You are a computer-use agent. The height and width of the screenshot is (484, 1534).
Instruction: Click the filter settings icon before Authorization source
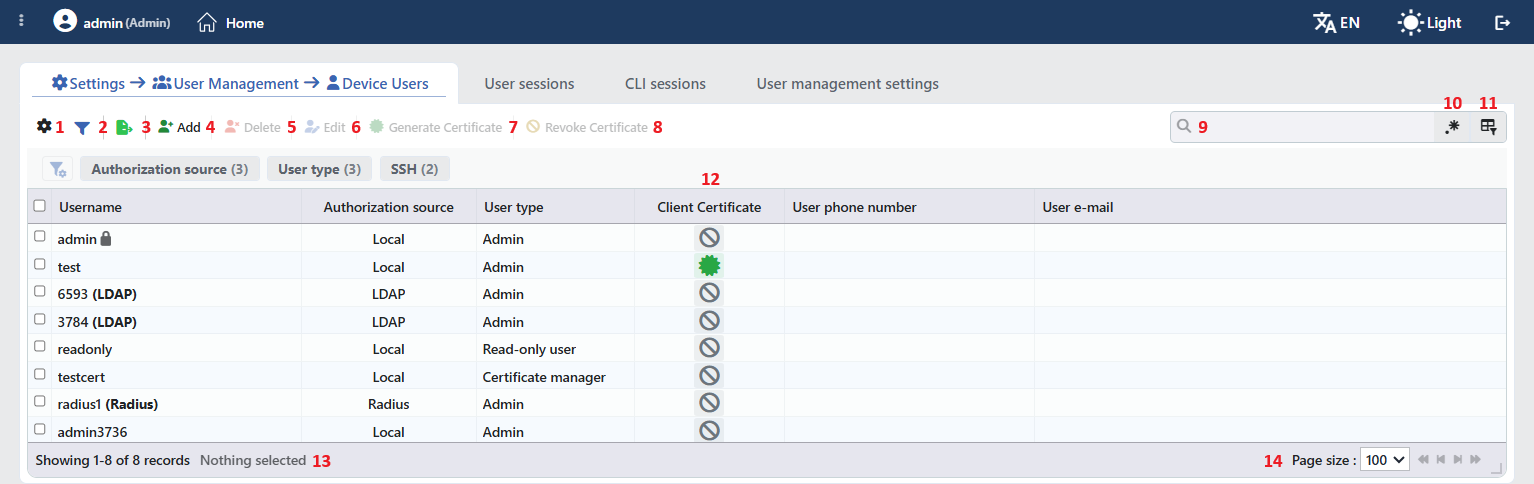(57, 169)
